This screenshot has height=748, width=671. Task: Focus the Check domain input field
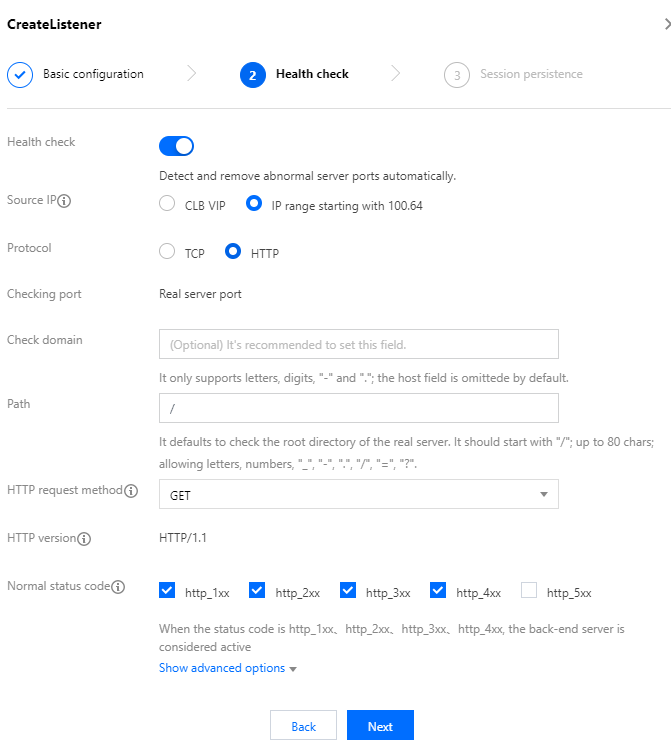(359, 344)
